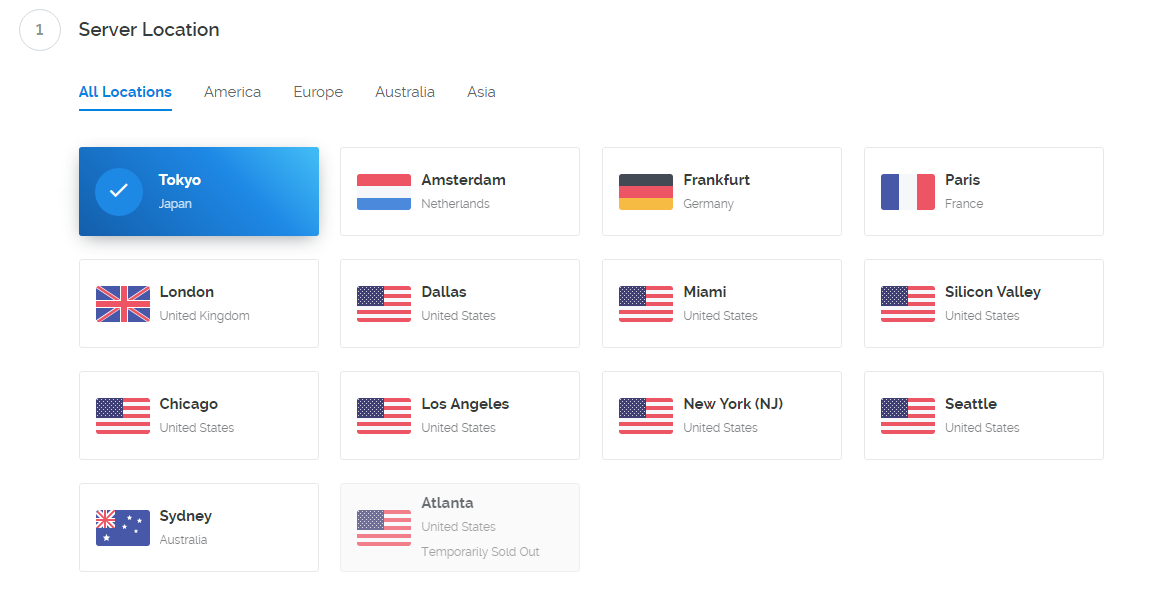Select Silicon Valley as server location
Viewport: 1160px width, 608px height.
(984, 304)
